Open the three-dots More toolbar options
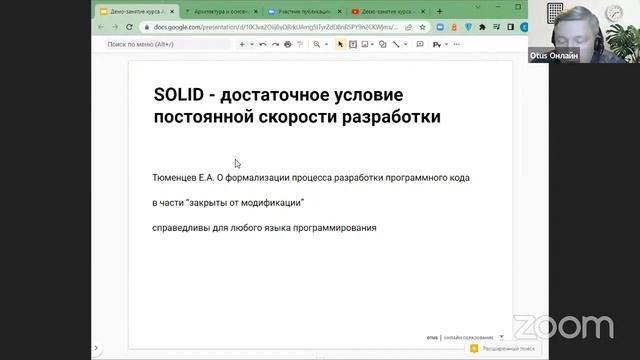This screenshot has width=640, height=360. 457,44
